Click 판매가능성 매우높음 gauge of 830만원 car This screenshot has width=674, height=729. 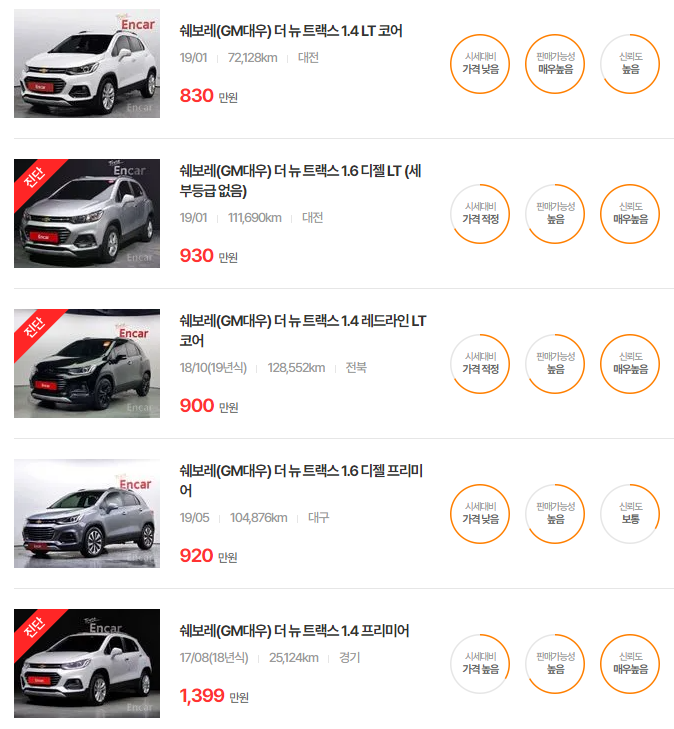click(x=555, y=64)
